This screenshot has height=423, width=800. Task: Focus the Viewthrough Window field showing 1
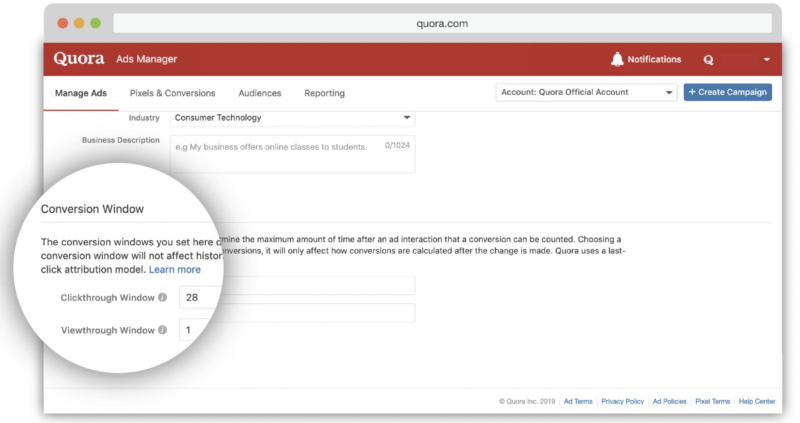300,314
